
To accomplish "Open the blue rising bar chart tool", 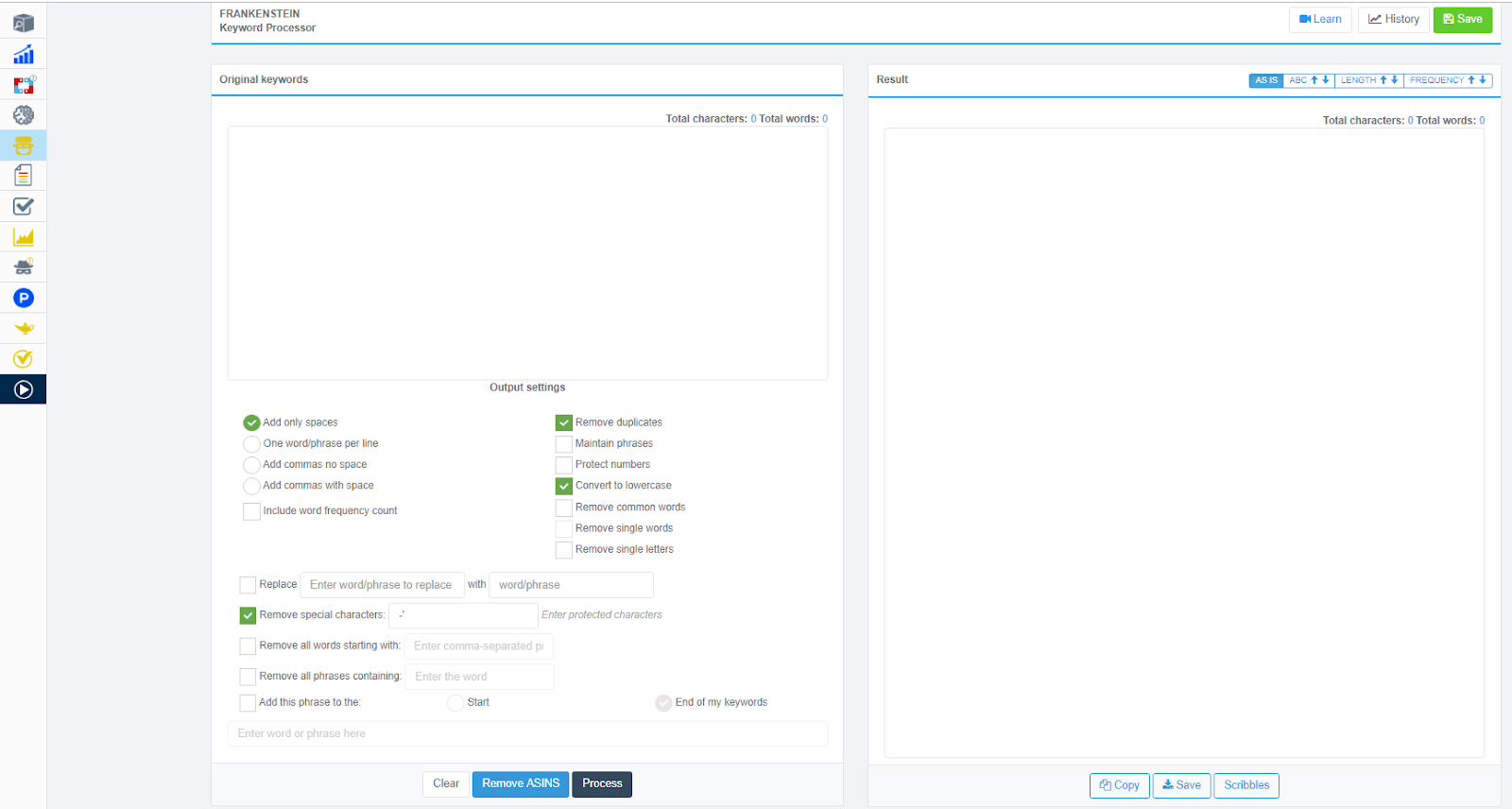I will point(24,54).
